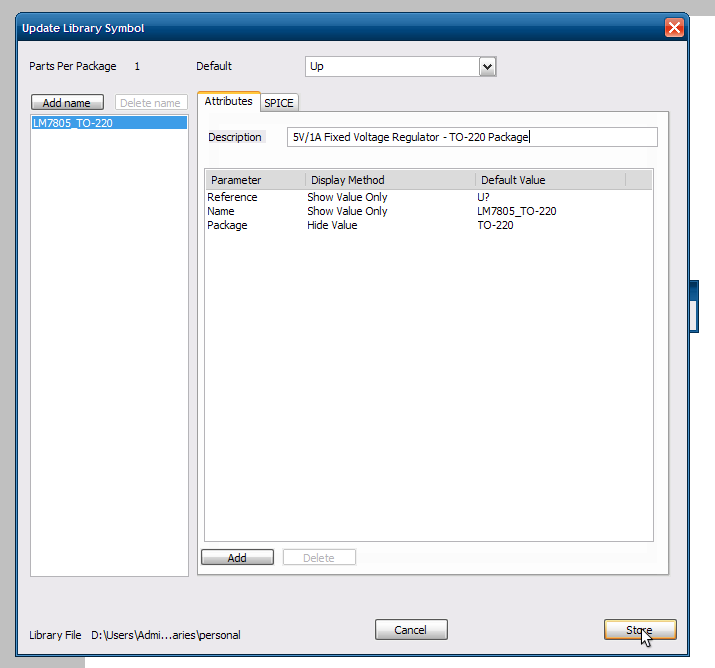
Task: Click the U? default value cell
Action: coord(484,197)
